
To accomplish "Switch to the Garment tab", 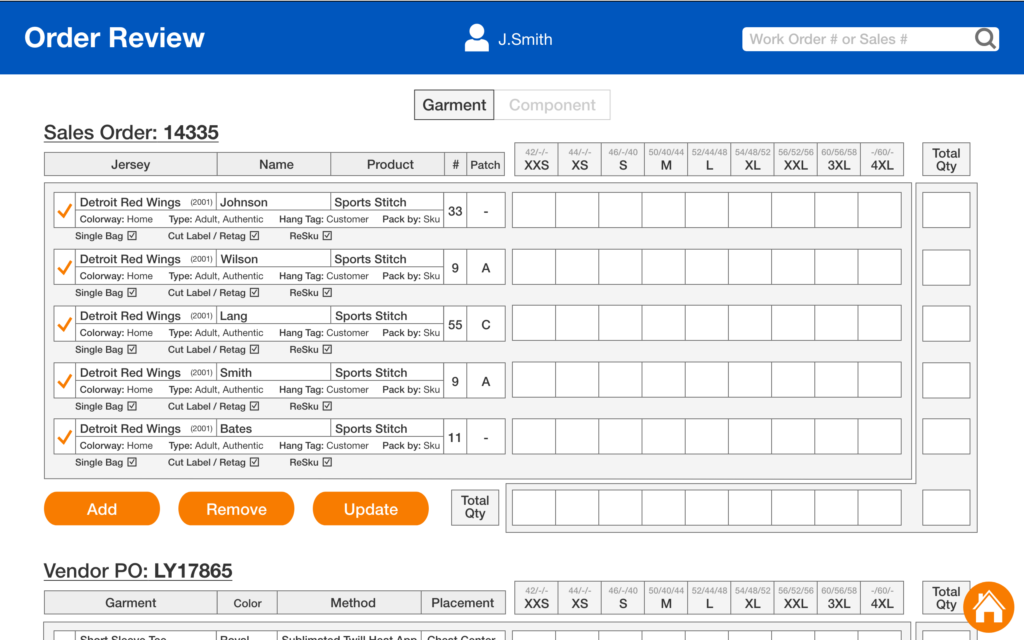I will (454, 105).
